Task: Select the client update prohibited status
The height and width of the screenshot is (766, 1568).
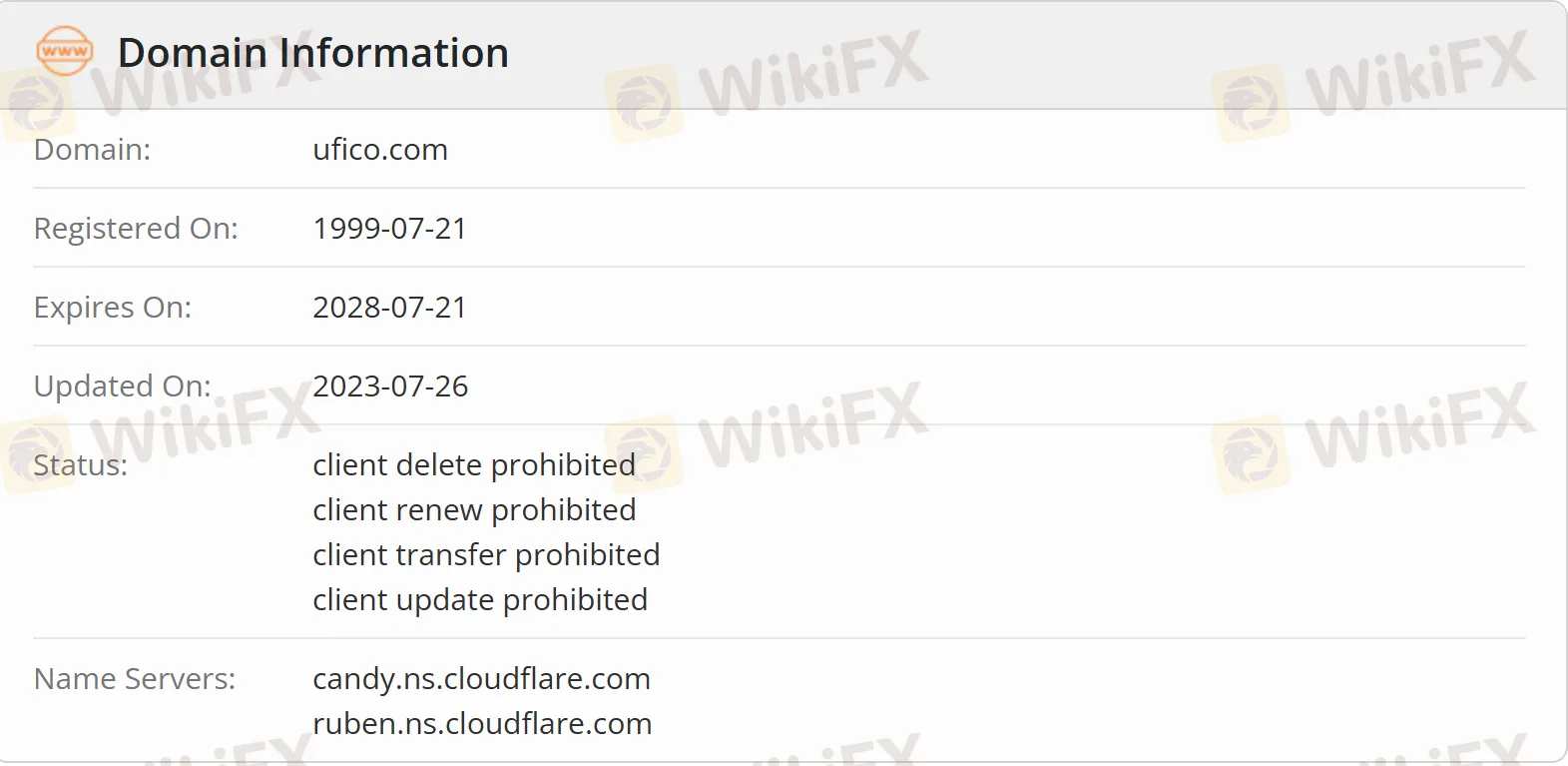Action: point(480,600)
